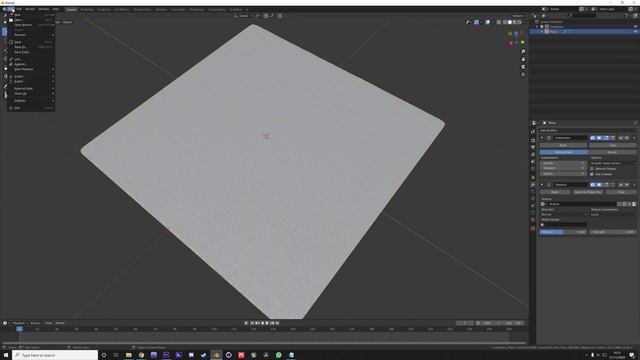The image size is (640, 360).
Task: Move Displace modifier up arrow
Action: 620,184
